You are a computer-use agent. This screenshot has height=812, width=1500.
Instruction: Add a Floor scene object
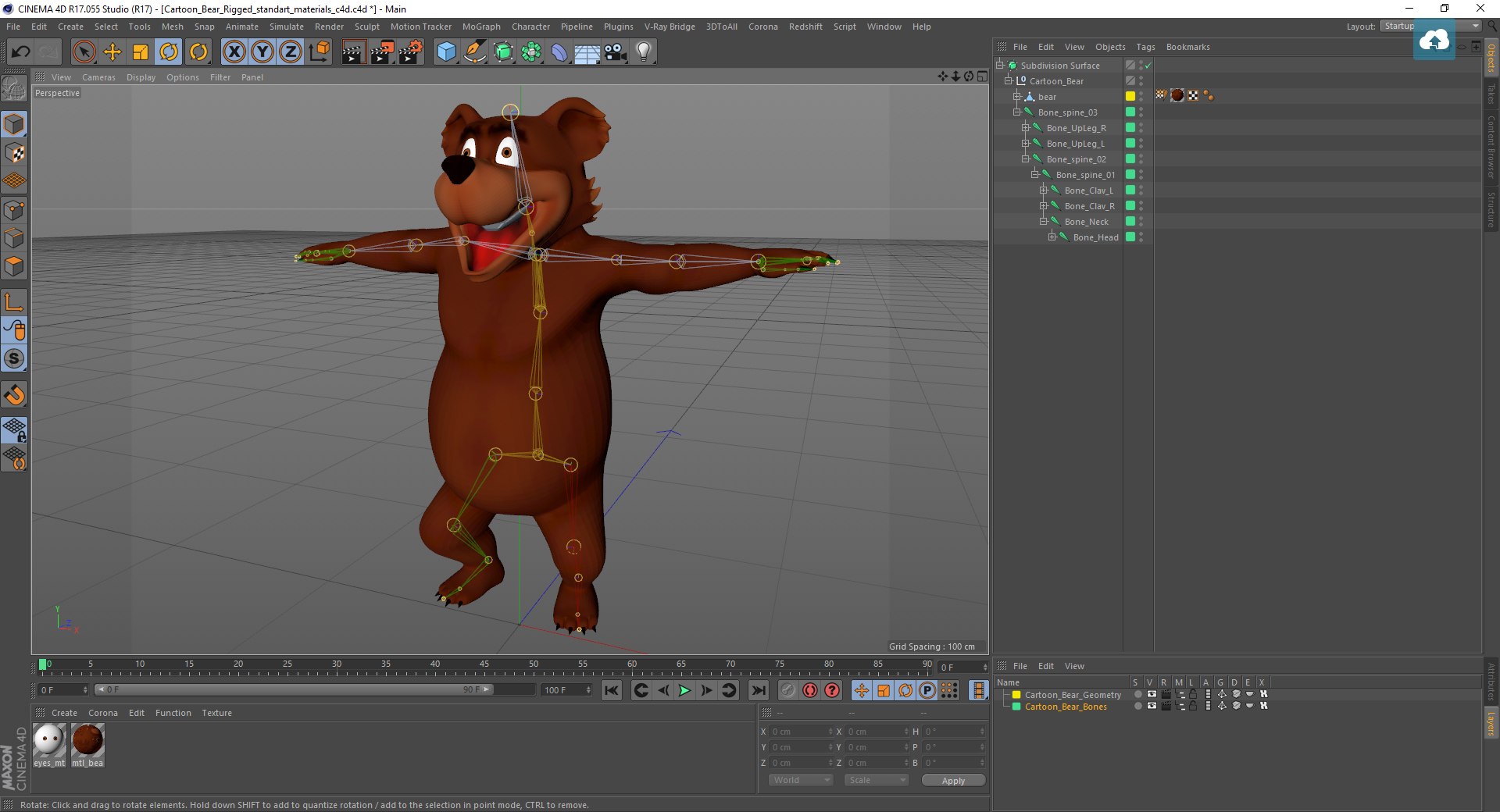(587, 52)
